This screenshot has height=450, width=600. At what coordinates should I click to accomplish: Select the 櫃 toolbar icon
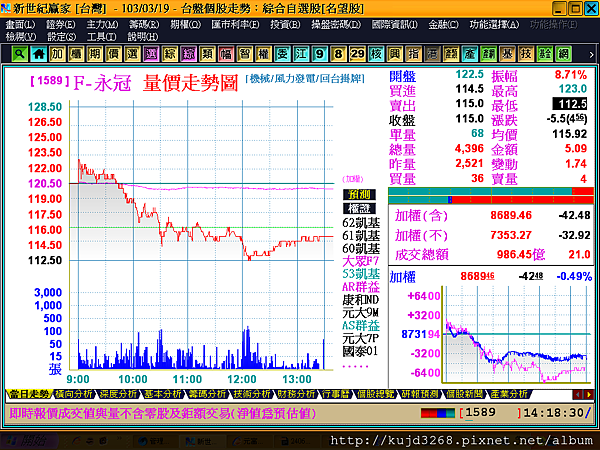[x=76, y=54]
